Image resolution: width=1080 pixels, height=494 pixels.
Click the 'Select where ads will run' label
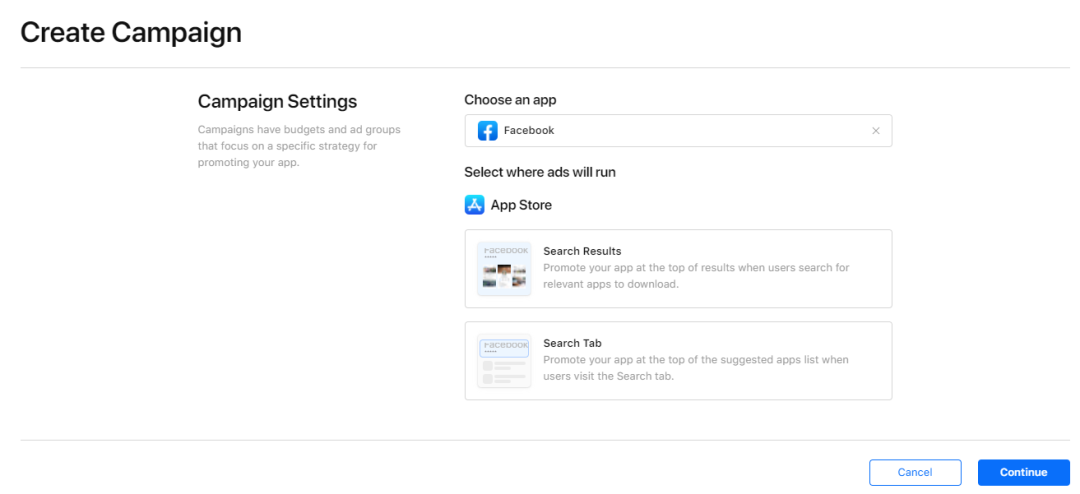click(540, 172)
